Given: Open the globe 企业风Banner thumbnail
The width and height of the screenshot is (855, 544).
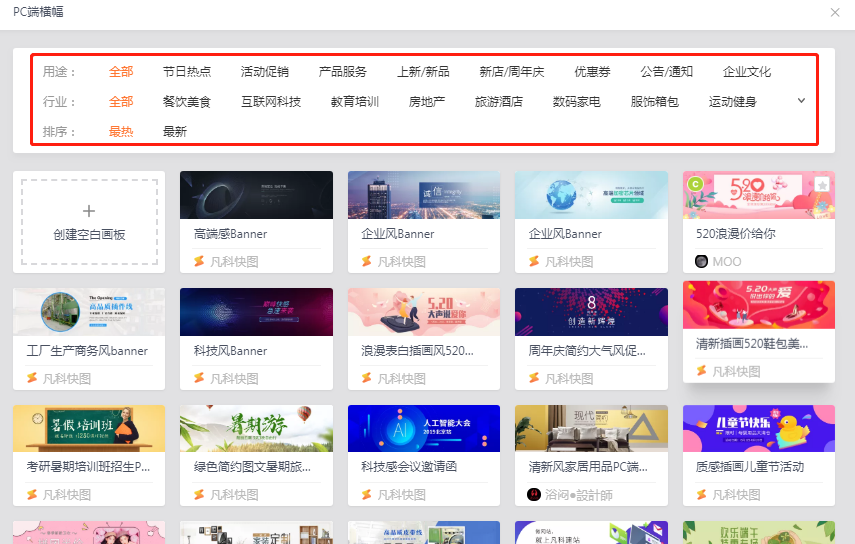Looking at the screenshot, I should [591, 195].
